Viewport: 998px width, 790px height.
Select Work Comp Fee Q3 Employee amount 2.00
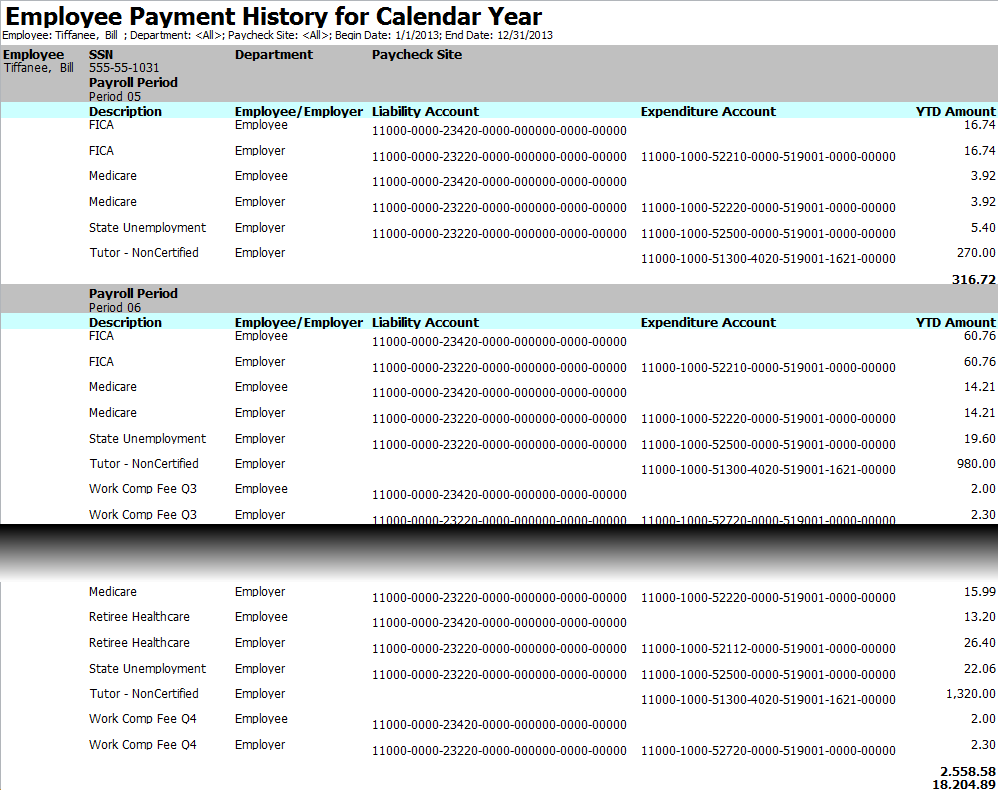coord(983,489)
